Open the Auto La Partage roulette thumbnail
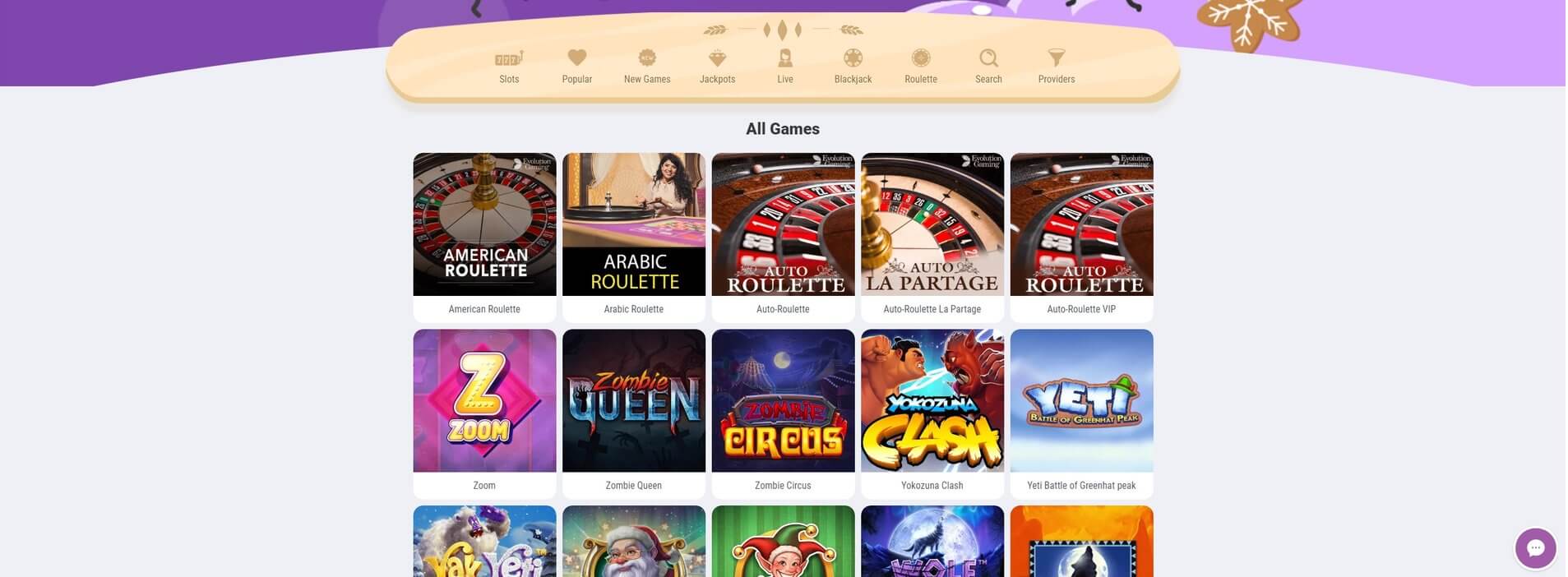1568x577 pixels. (x=932, y=224)
